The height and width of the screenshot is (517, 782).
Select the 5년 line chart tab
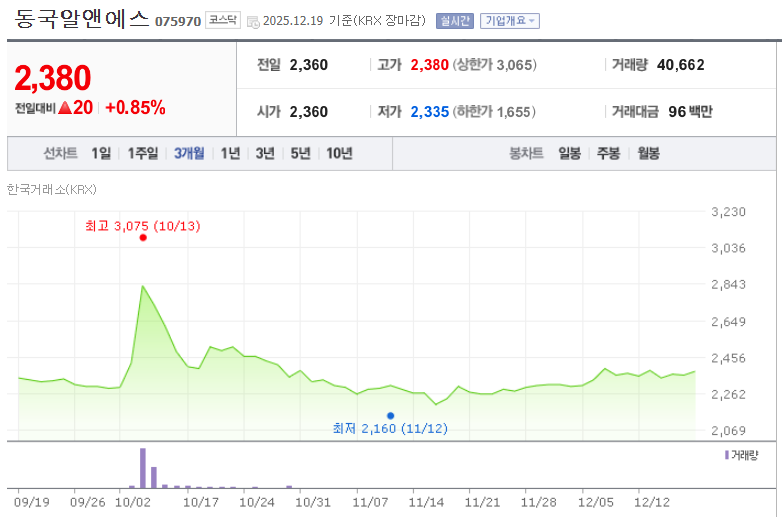(x=301, y=154)
